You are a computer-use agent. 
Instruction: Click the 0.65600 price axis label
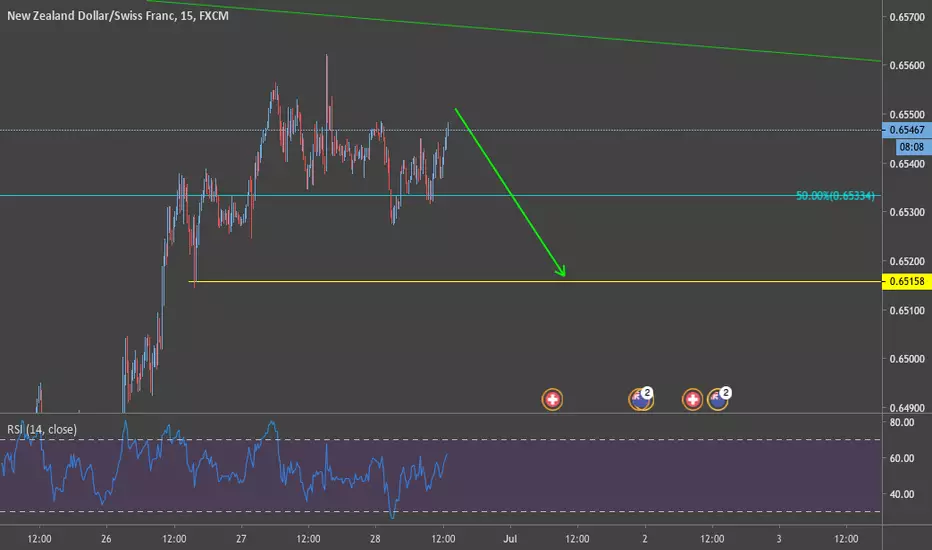(907, 65)
